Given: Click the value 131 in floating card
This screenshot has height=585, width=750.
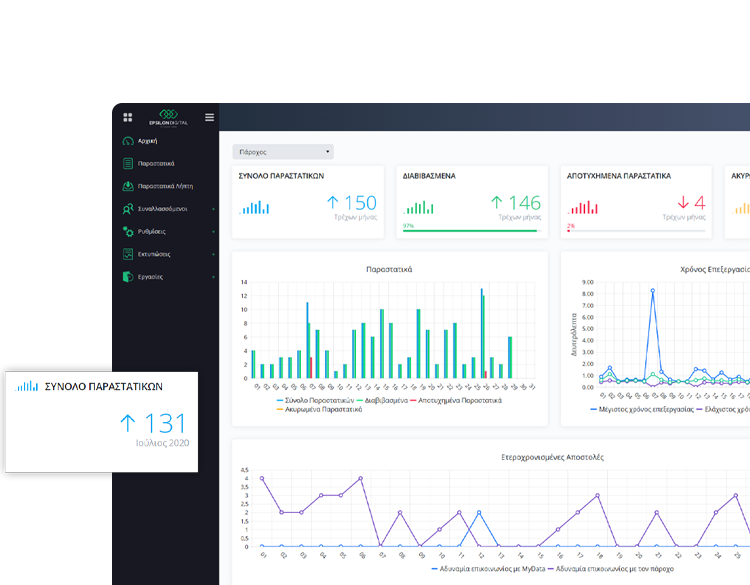Looking at the screenshot, I should click(165, 424).
